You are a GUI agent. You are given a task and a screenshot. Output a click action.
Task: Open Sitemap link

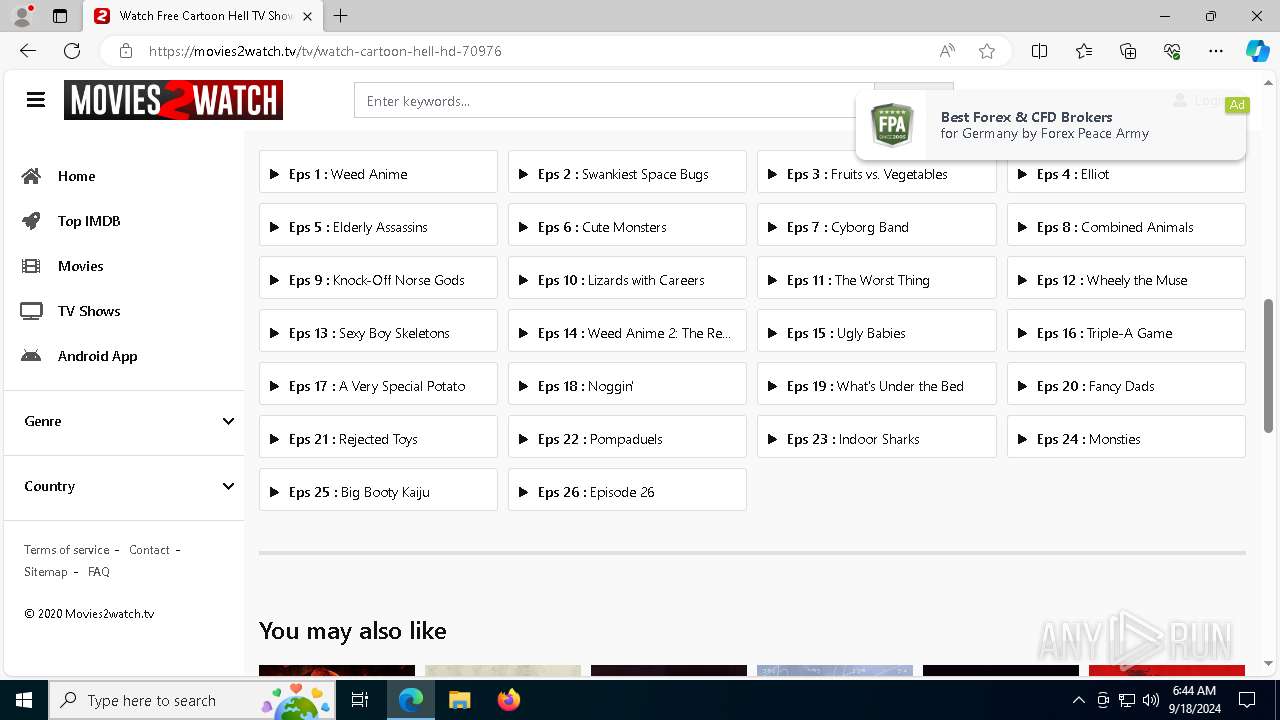click(46, 572)
